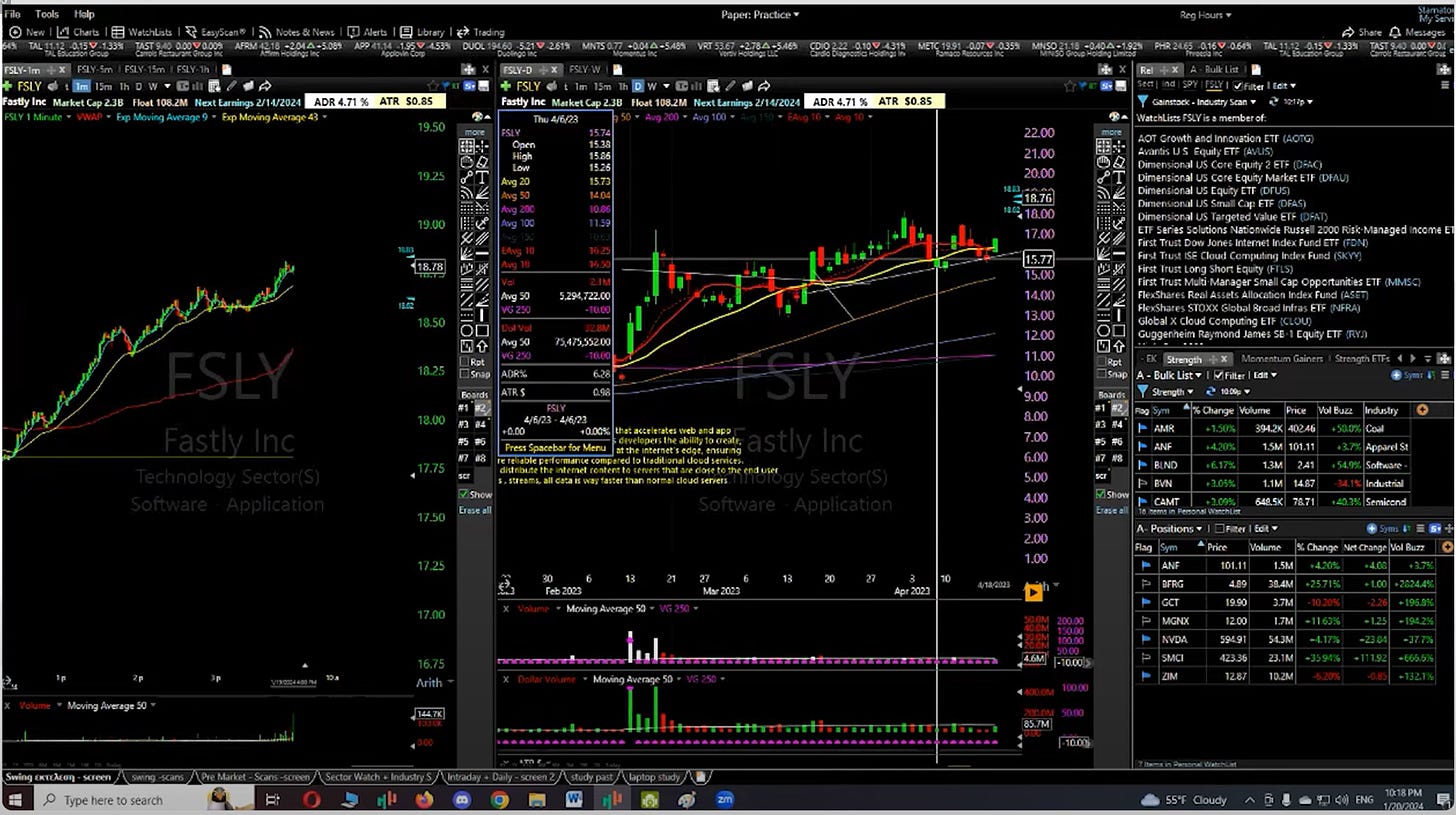Open EasyScan from the toolbar
Viewport: 1456px width, 815px height.
coord(216,32)
